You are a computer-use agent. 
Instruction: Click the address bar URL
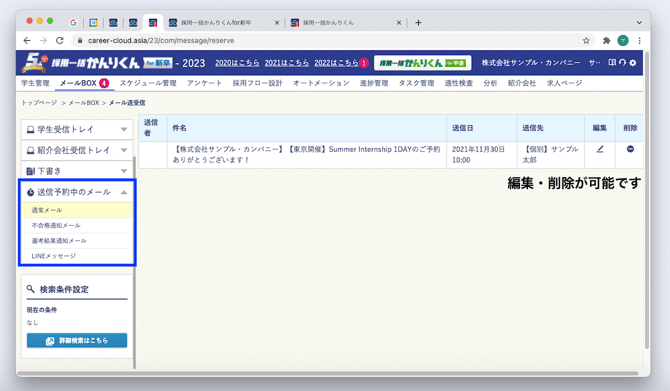(161, 41)
